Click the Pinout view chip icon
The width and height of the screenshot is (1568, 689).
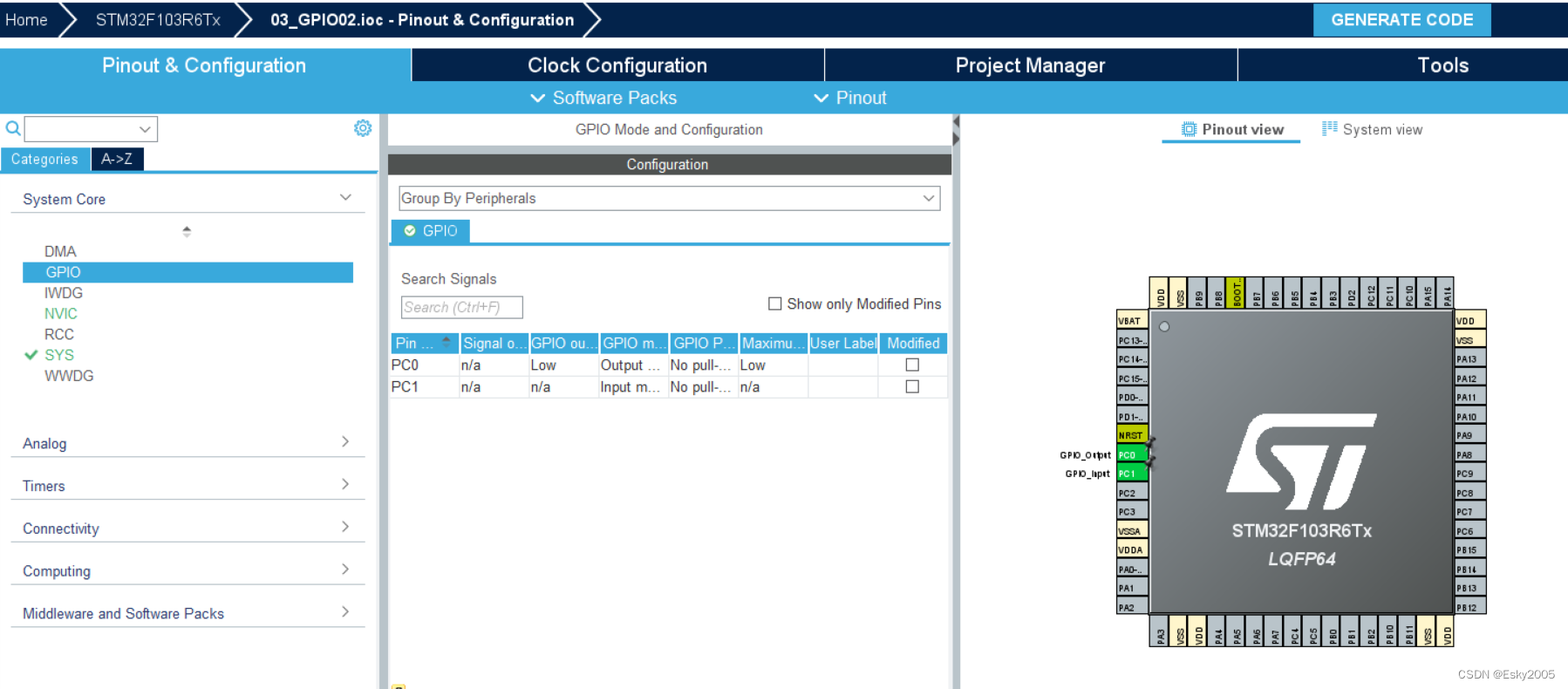pyautogui.click(x=1189, y=129)
